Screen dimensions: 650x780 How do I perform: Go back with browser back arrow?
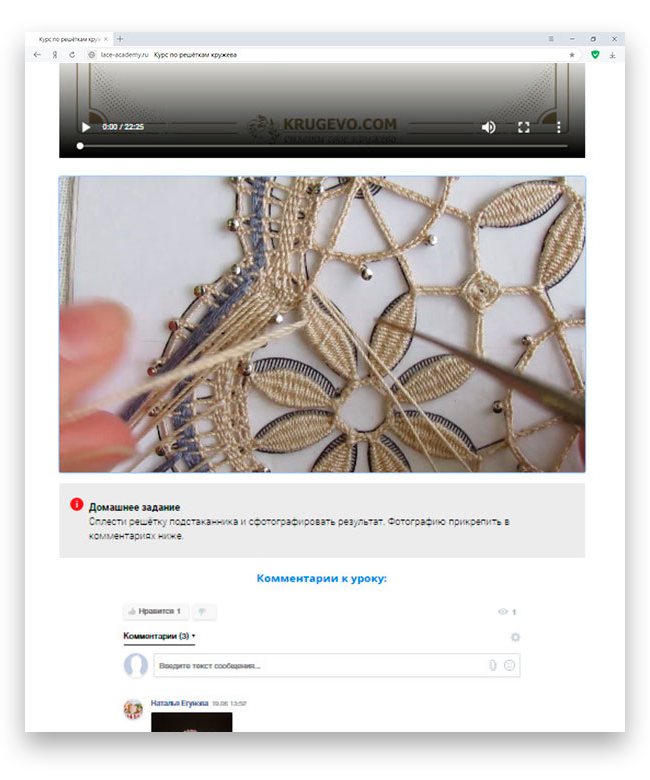click(x=37, y=55)
